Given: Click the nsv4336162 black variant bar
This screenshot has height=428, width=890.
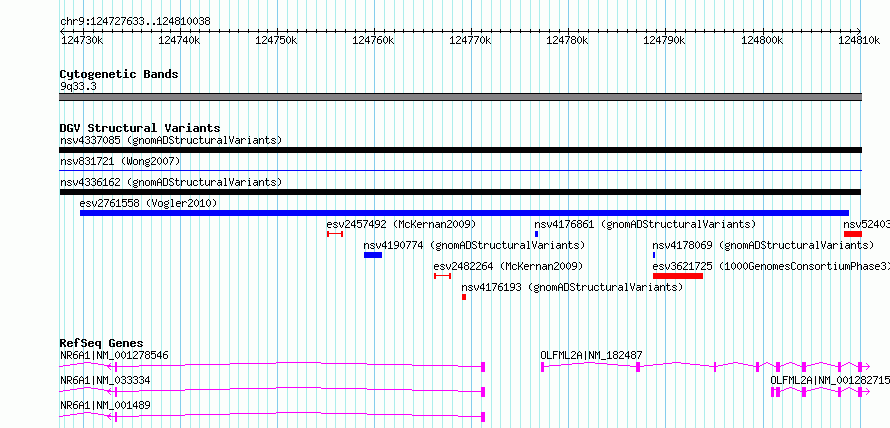Looking at the screenshot, I should (460, 192).
